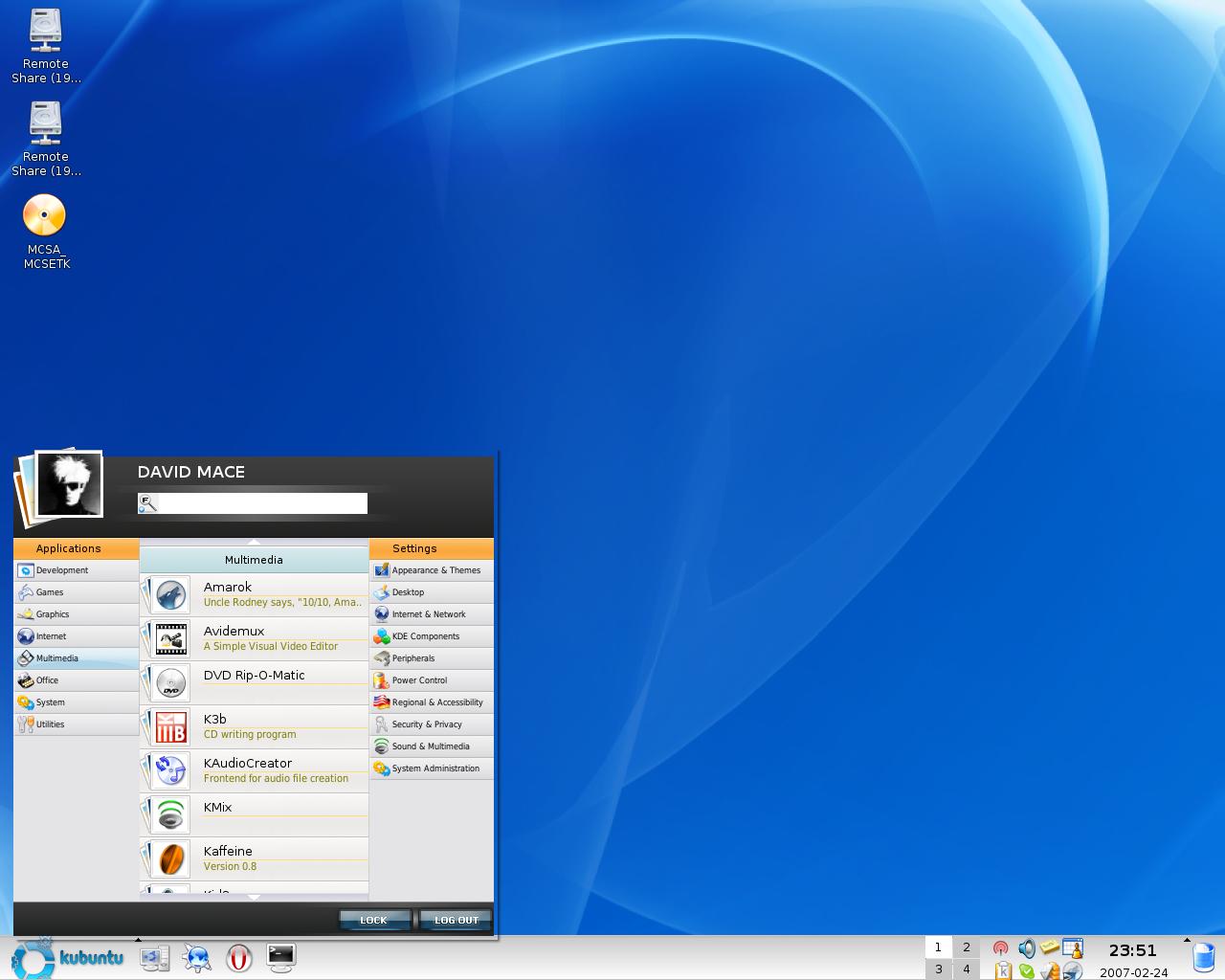Launch the KMix sound mixer
This screenshot has width=1225, height=980.
(254, 814)
